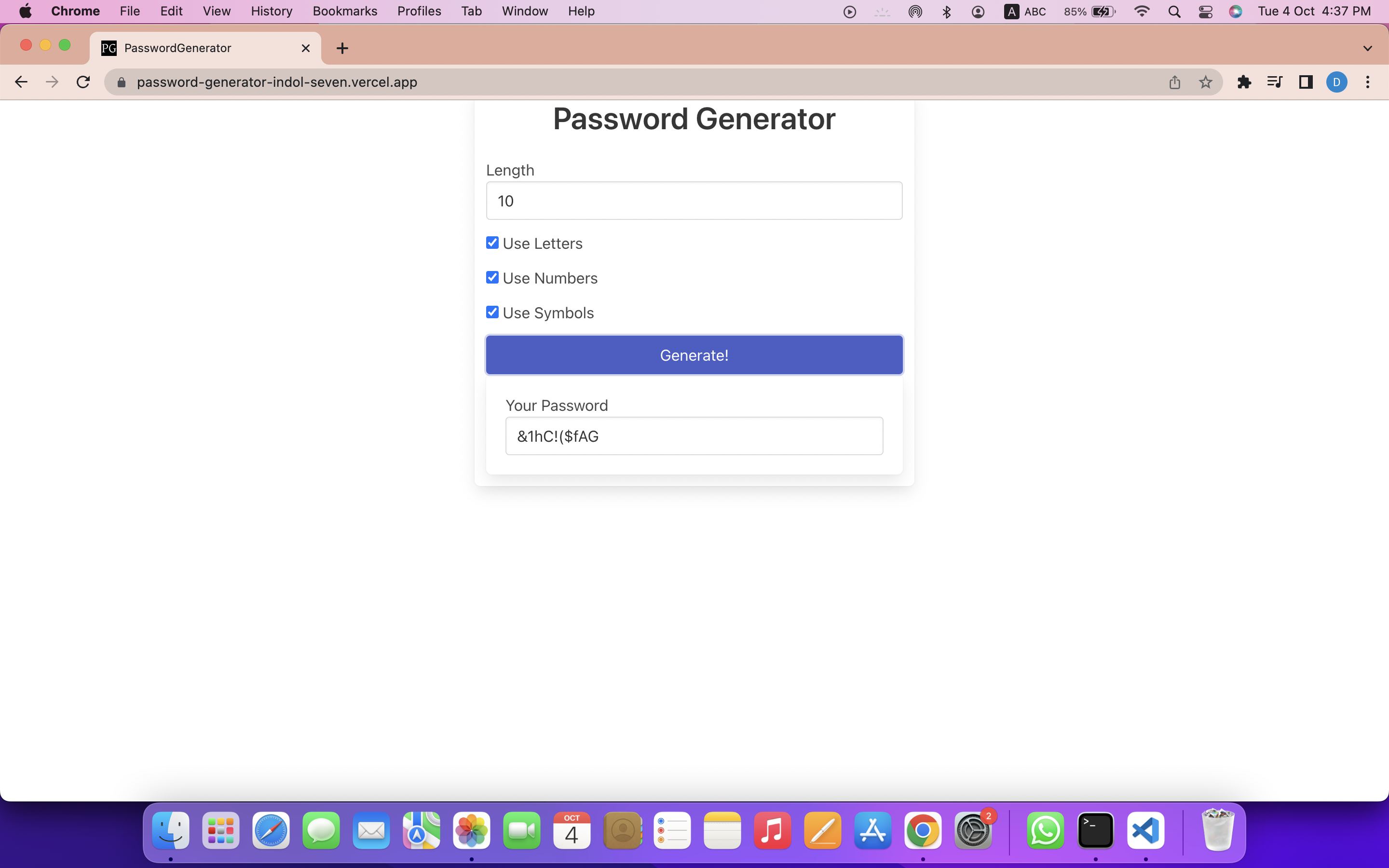Toggle the Use Numbers checkbox
This screenshot has height=868, width=1389.
pyautogui.click(x=492, y=277)
